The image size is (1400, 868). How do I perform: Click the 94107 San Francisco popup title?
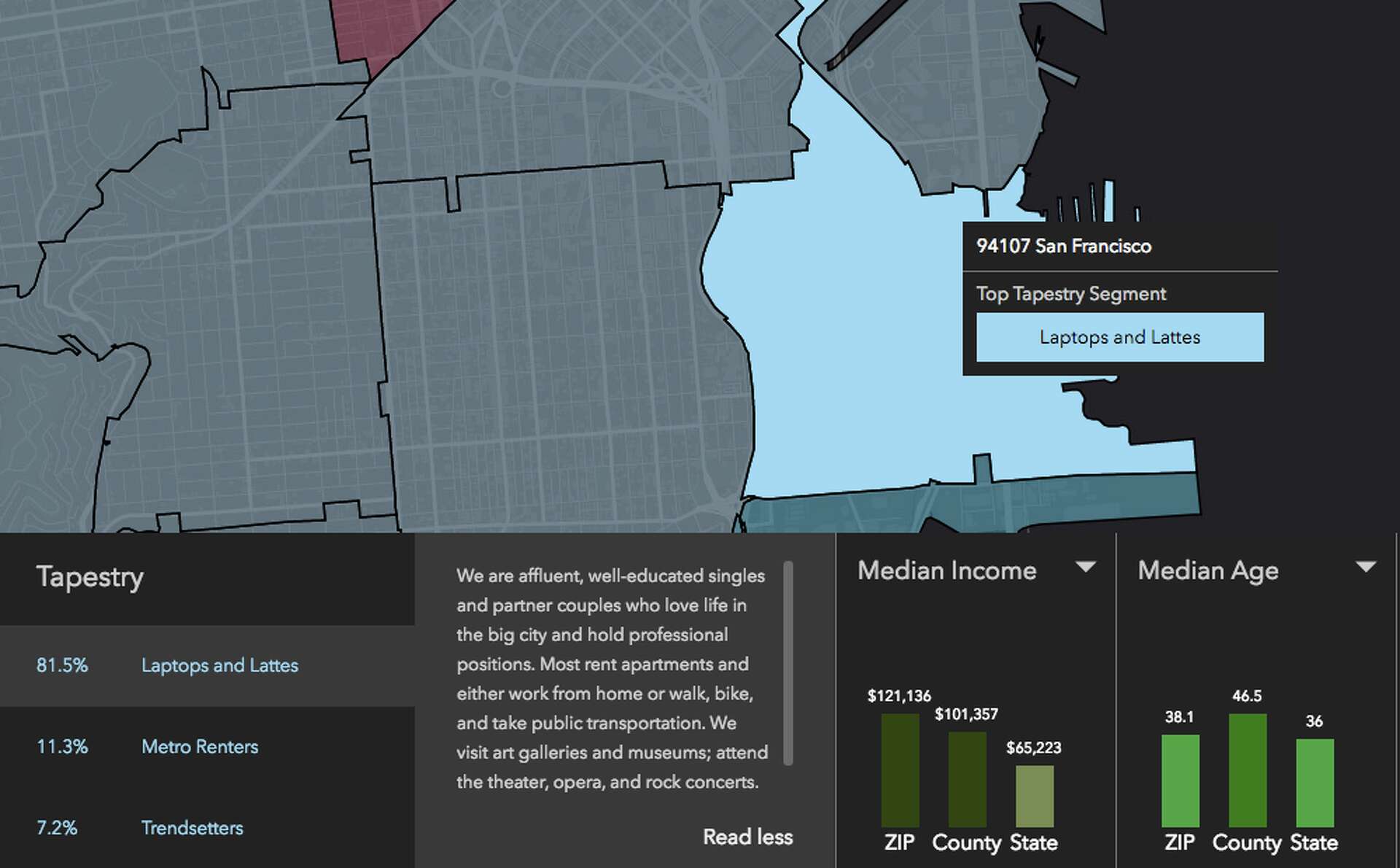click(1065, 247)
